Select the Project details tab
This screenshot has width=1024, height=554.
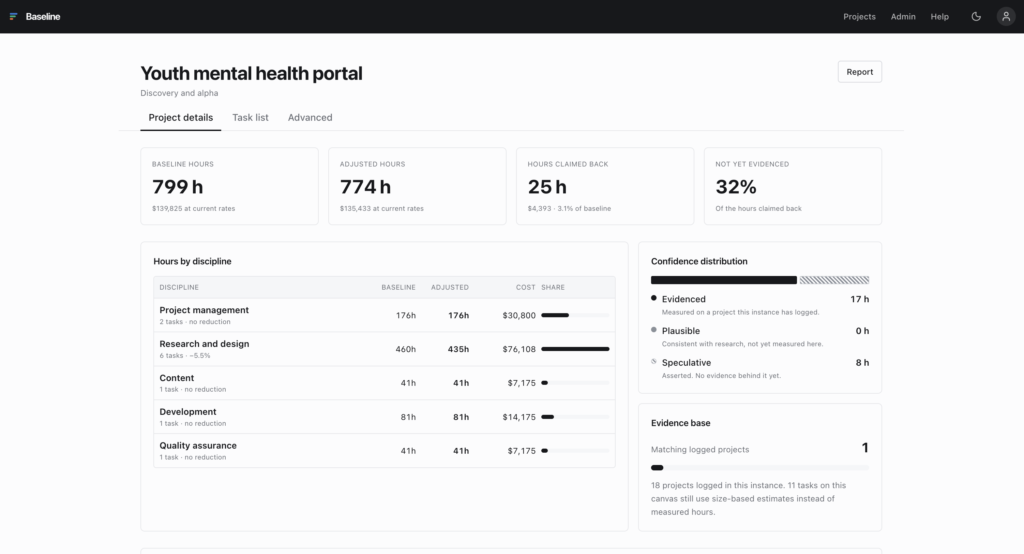point(181,118)
